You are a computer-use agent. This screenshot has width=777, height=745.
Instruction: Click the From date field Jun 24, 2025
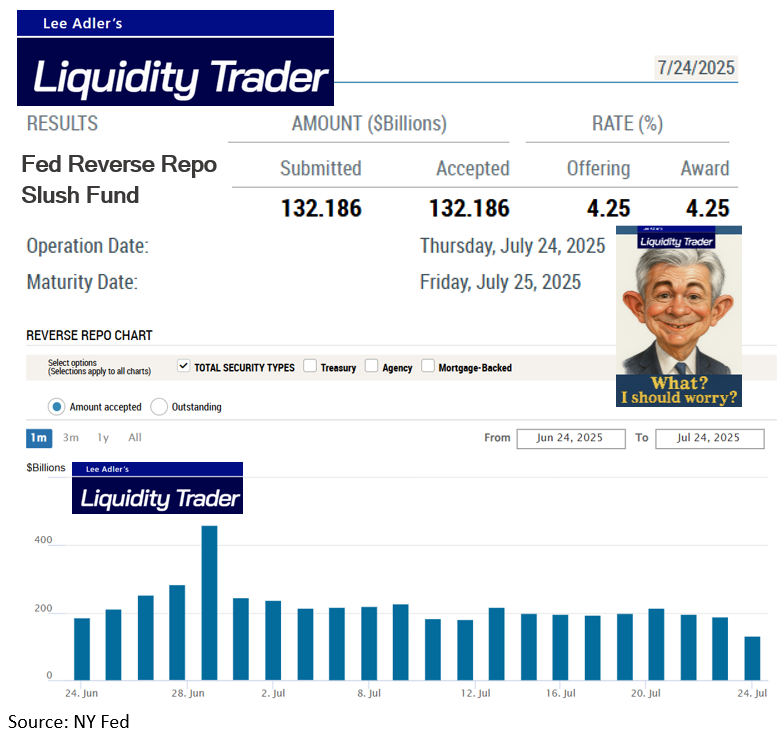571,439
